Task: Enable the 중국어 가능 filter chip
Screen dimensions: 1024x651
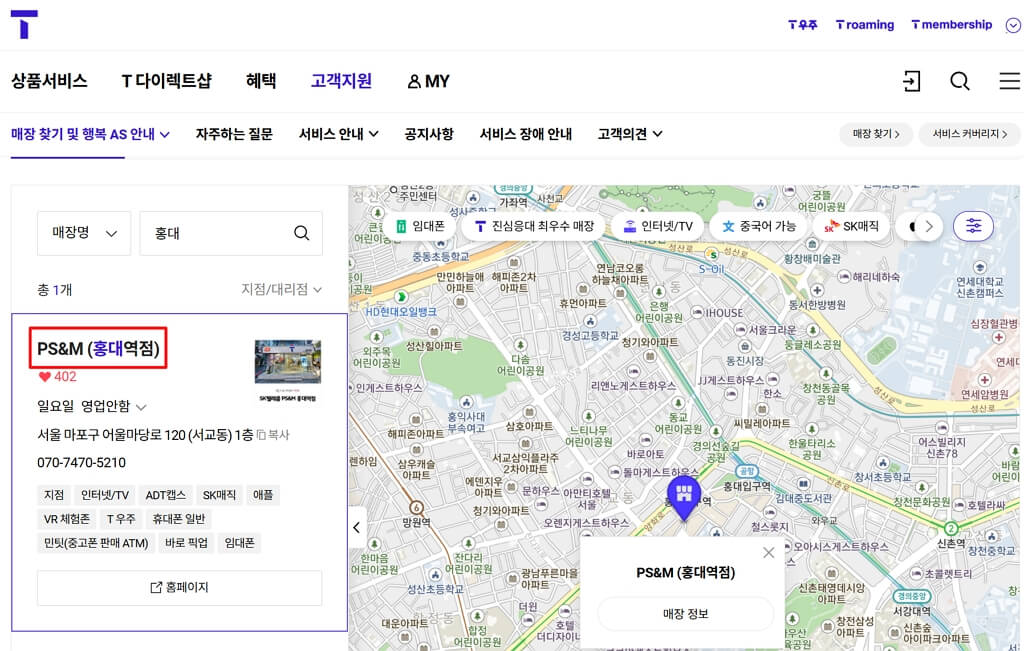Action: 758,227
